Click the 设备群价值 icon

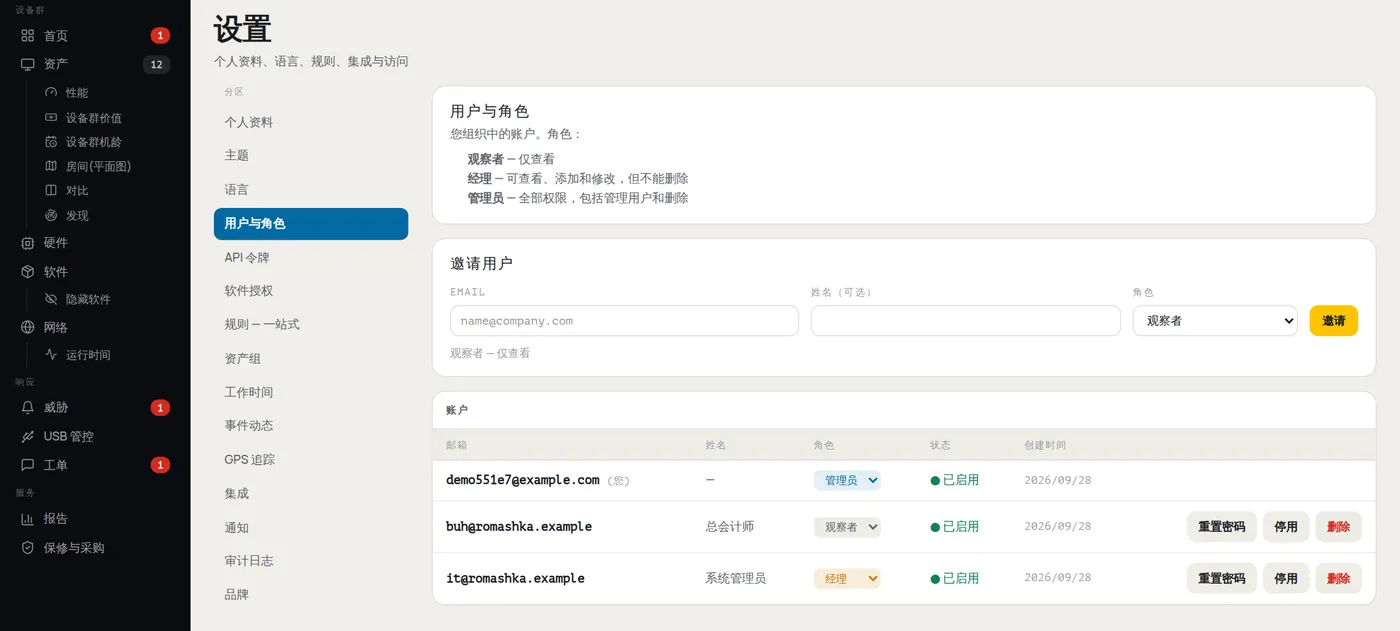51,117
